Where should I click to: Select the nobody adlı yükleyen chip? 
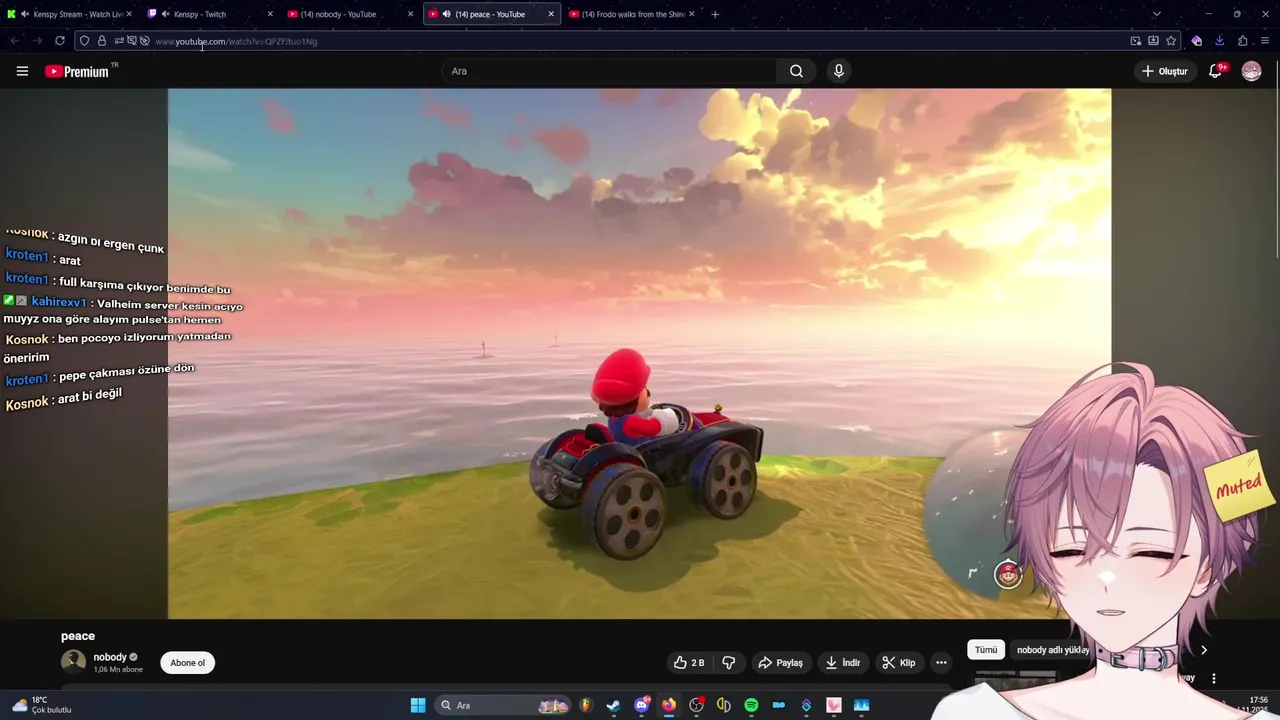click(1052, 650)
